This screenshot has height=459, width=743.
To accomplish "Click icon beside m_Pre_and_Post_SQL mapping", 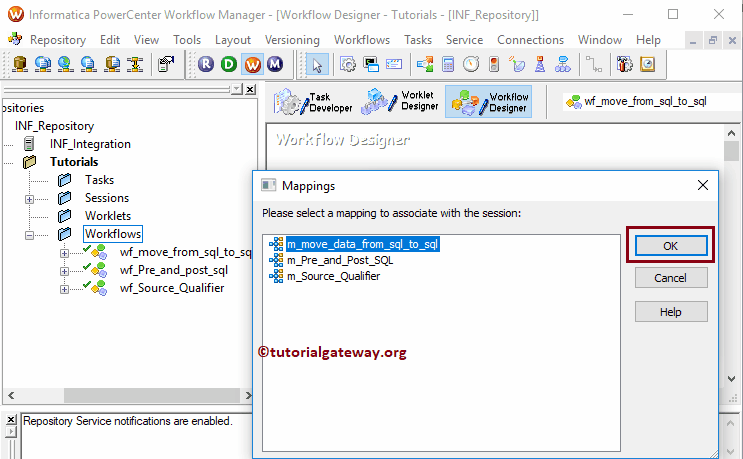I will click(x=276, y=260).
